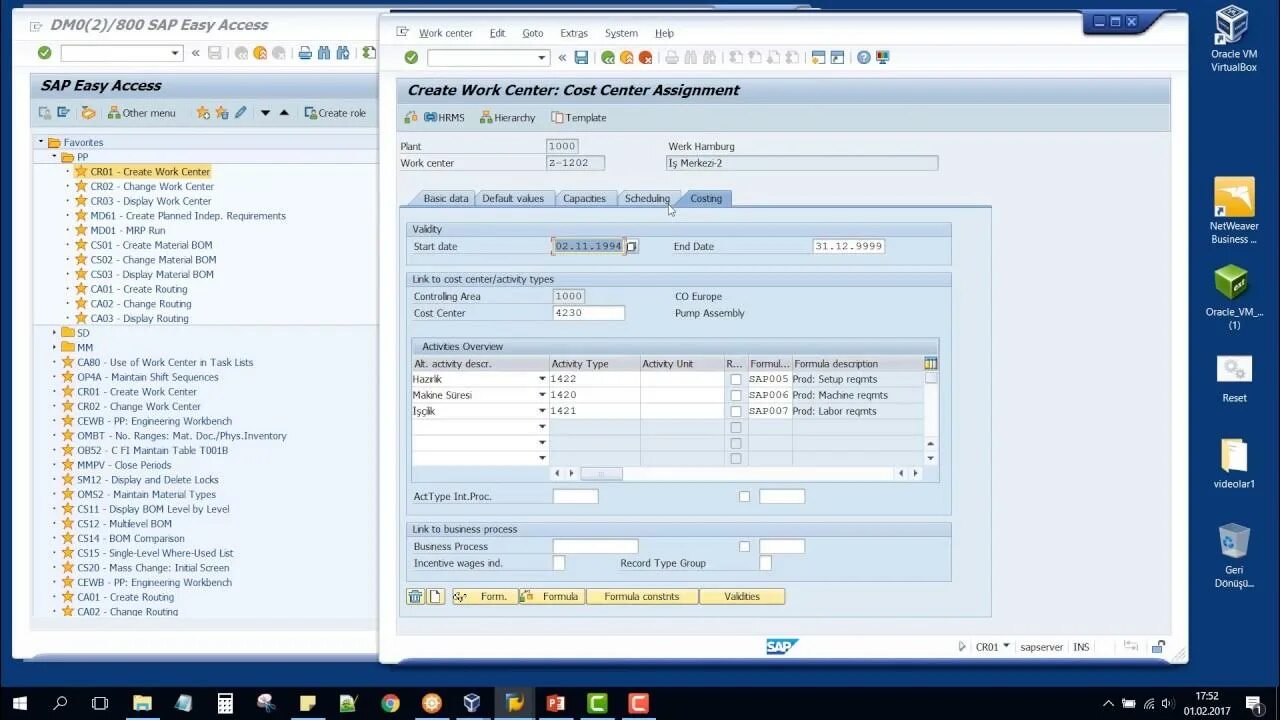Click the table settings icon in Activities Overview

pos(931,363)
